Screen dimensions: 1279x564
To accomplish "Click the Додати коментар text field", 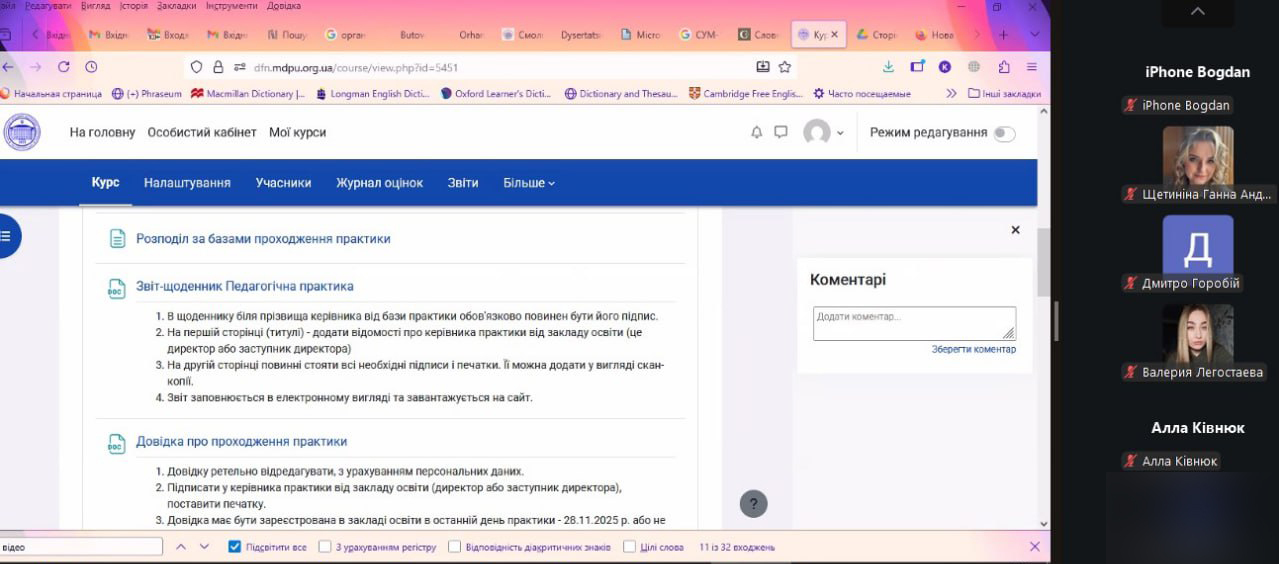I will coord(912,322).
